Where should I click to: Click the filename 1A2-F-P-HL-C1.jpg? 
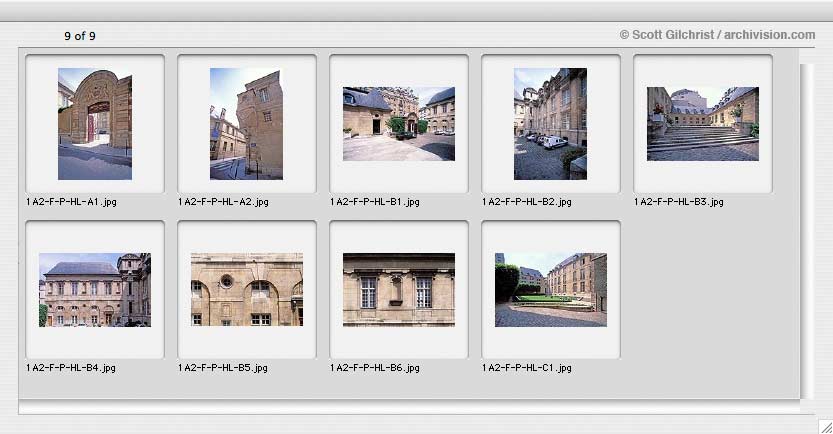click(x=526, y=368)
